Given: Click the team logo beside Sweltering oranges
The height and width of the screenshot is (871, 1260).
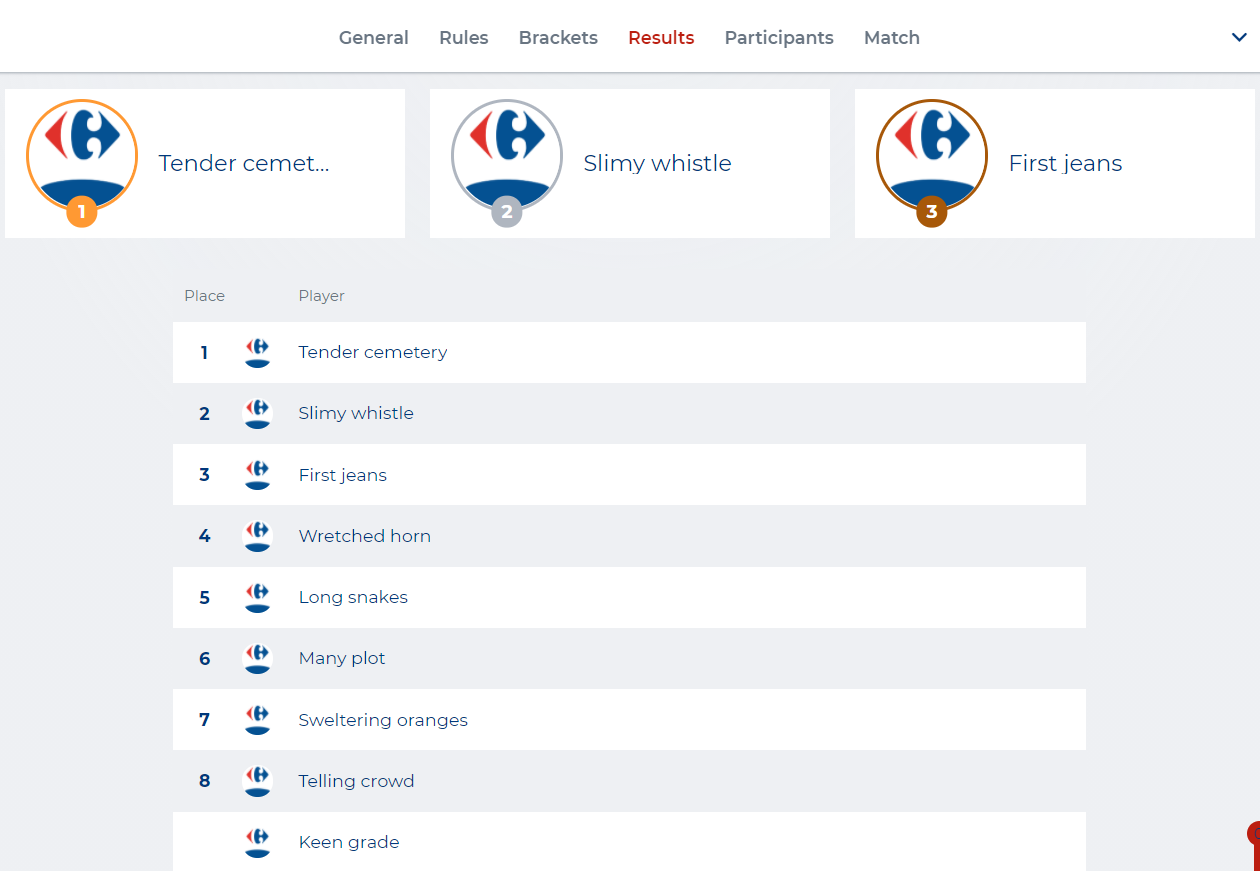Looking at the screenshot, I should [258, 720].
